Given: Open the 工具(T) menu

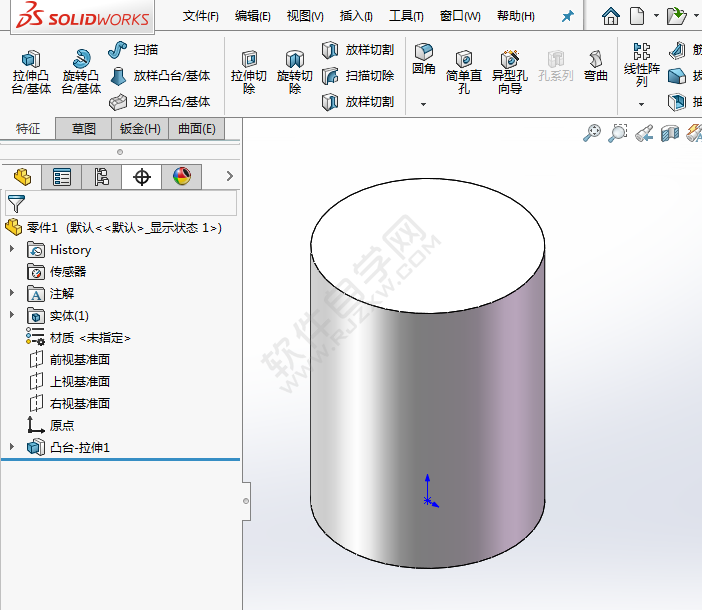Looking at the screenshot, I should click(406, 16).
